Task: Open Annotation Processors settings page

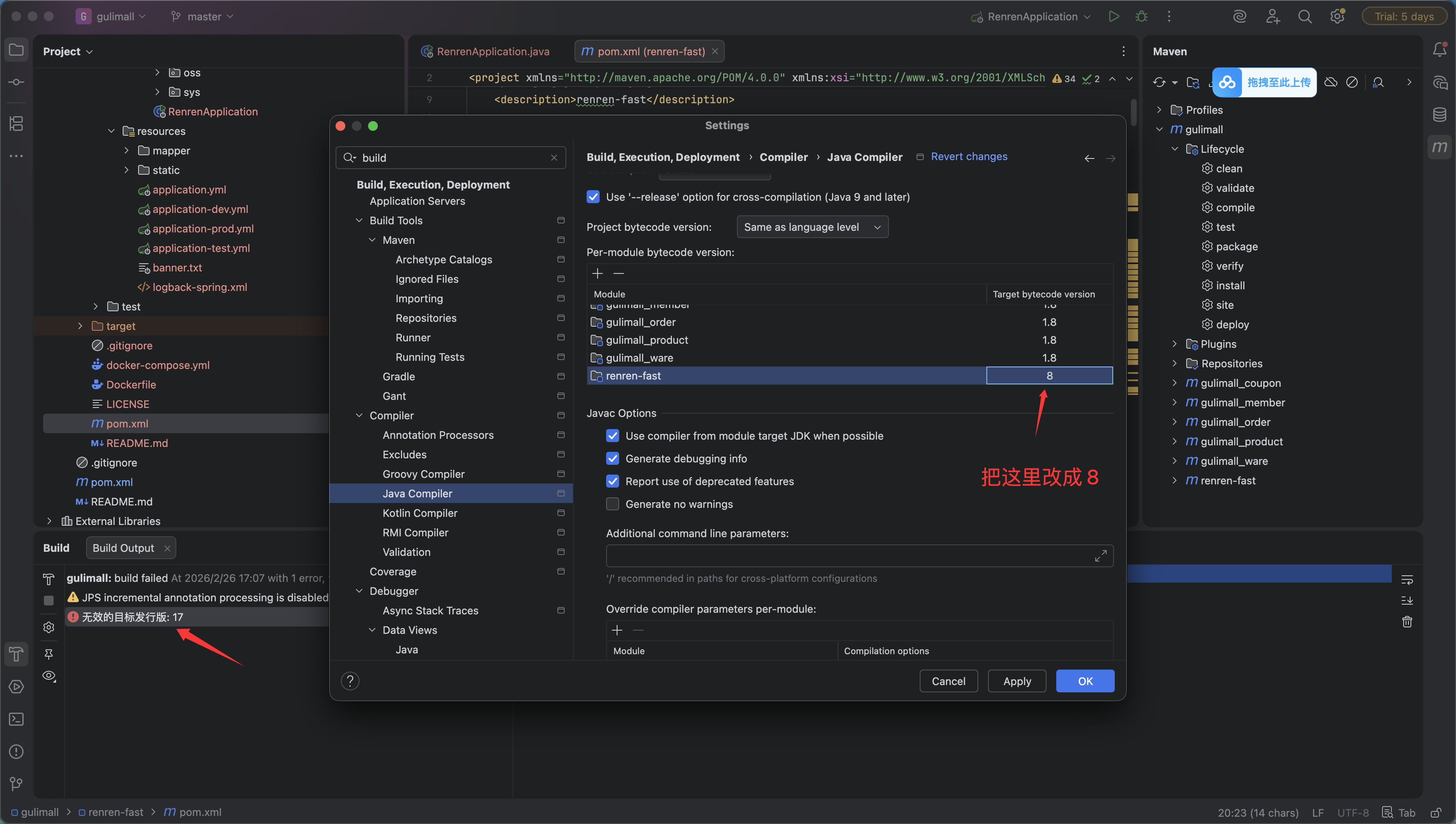Action: [438, 435]
